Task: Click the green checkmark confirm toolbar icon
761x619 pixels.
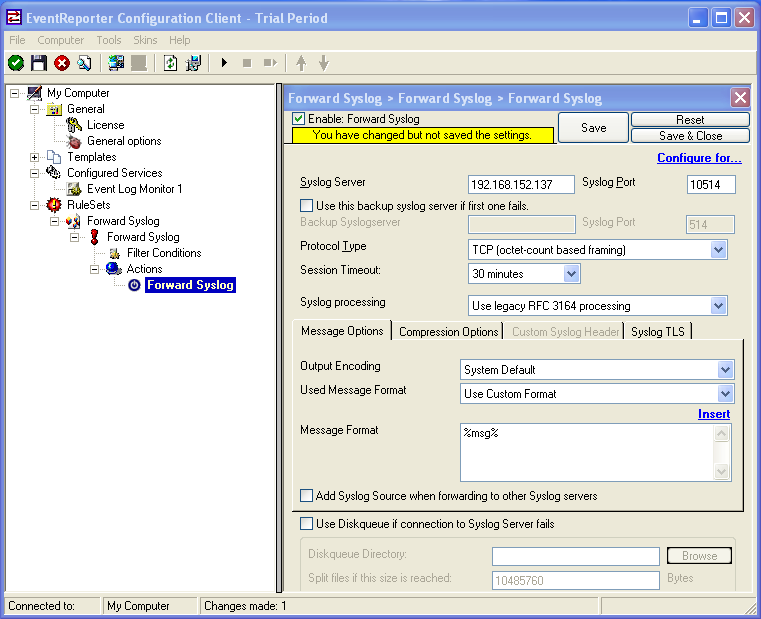Action: tap(16, 63)
